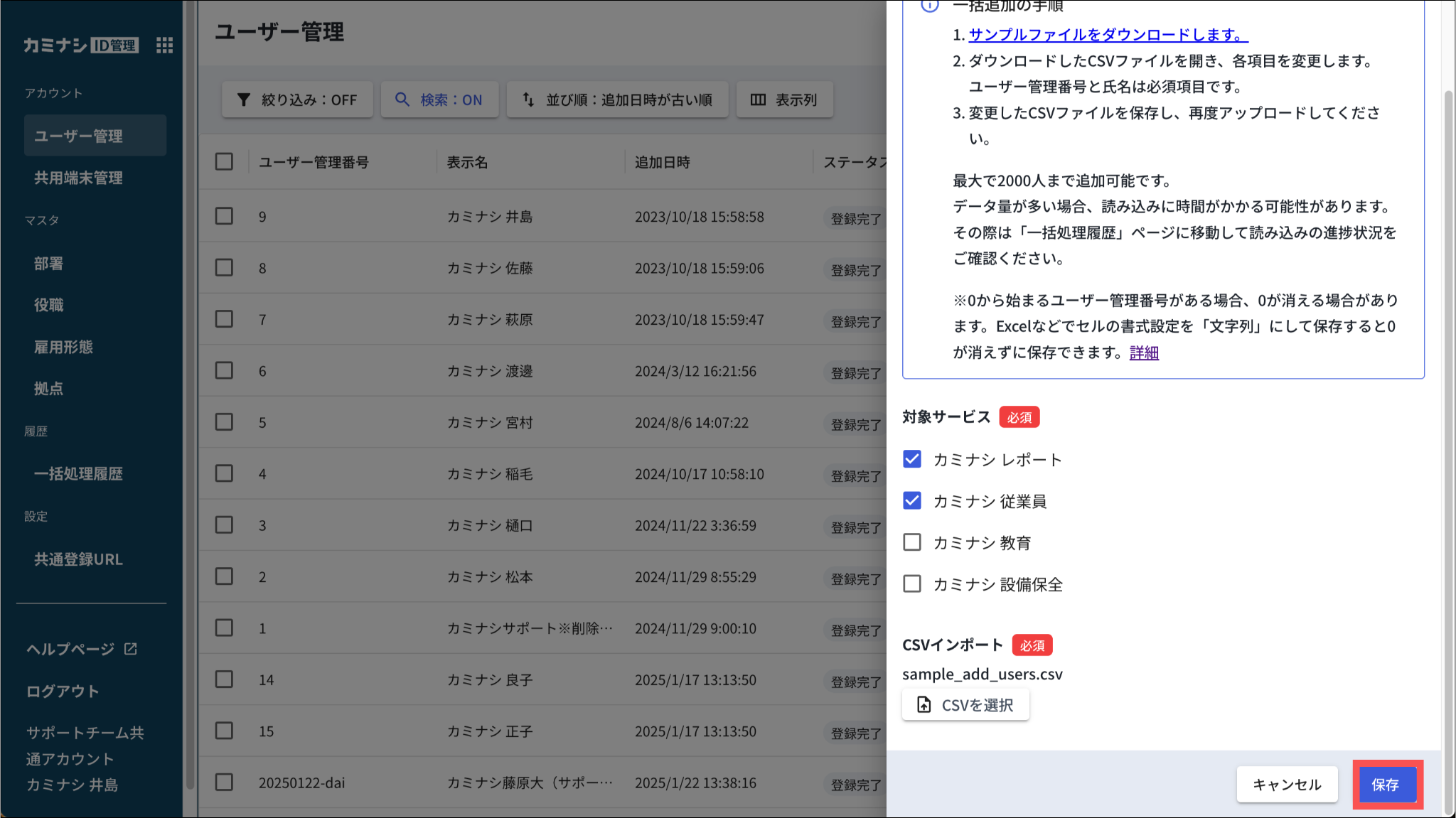Image resolution: width=1456 pixels, height=818 pixels.
Task: Click the help page external link icon
Action: (131, 648)
